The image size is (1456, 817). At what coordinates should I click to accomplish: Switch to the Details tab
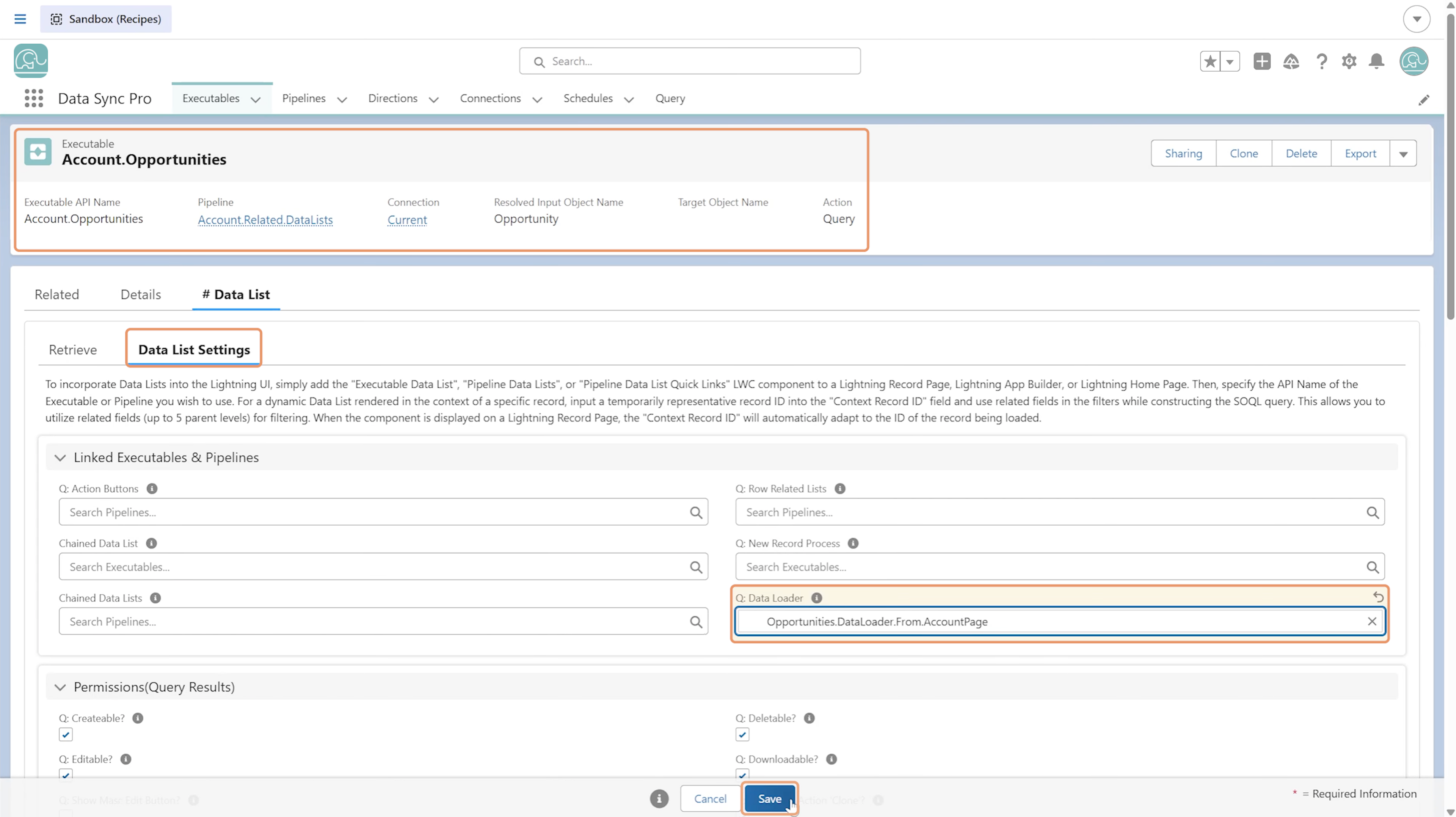tap(141, 295)
